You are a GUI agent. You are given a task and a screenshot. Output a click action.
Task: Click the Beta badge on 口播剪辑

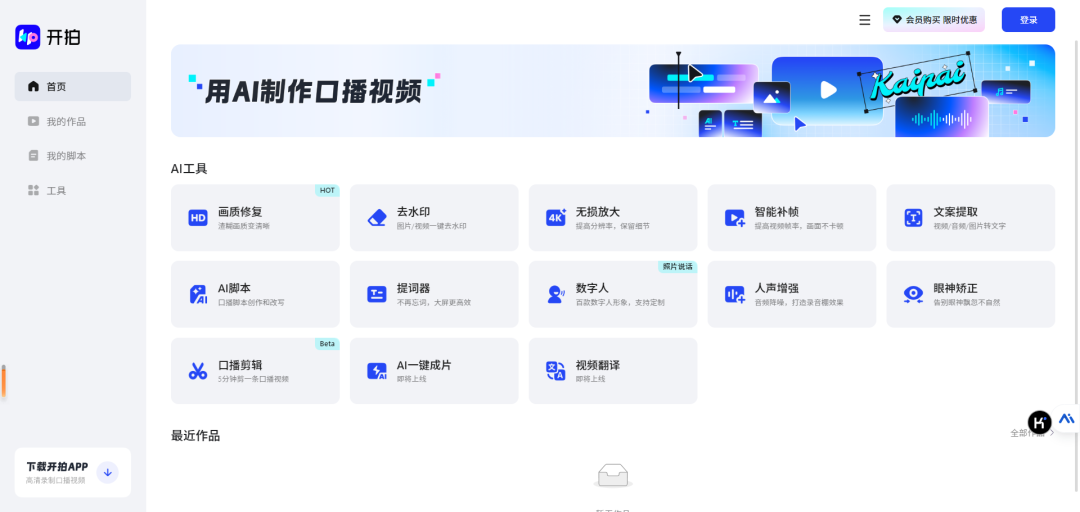(x=327, y=343)
